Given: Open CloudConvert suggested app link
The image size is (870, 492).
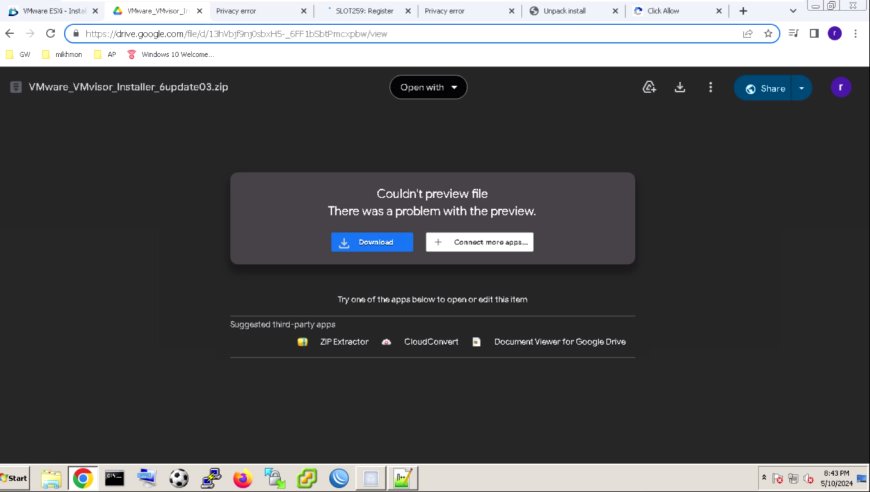Looking at the screenshot, I should [431, 342].
